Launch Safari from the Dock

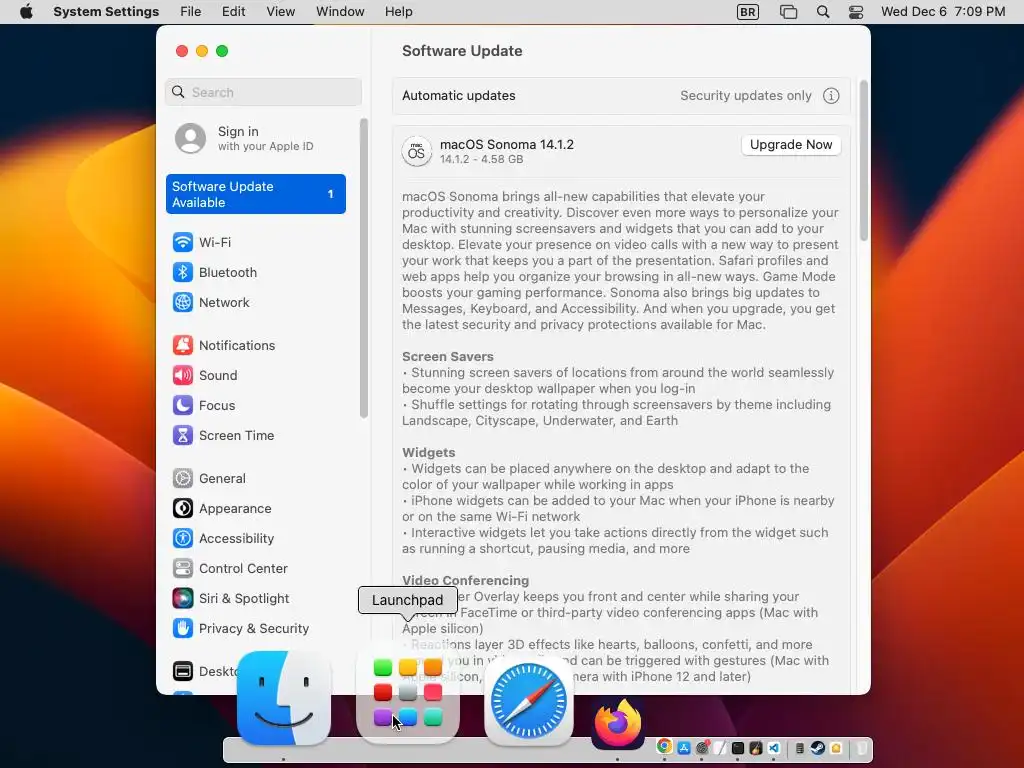[x=529, y=701]
